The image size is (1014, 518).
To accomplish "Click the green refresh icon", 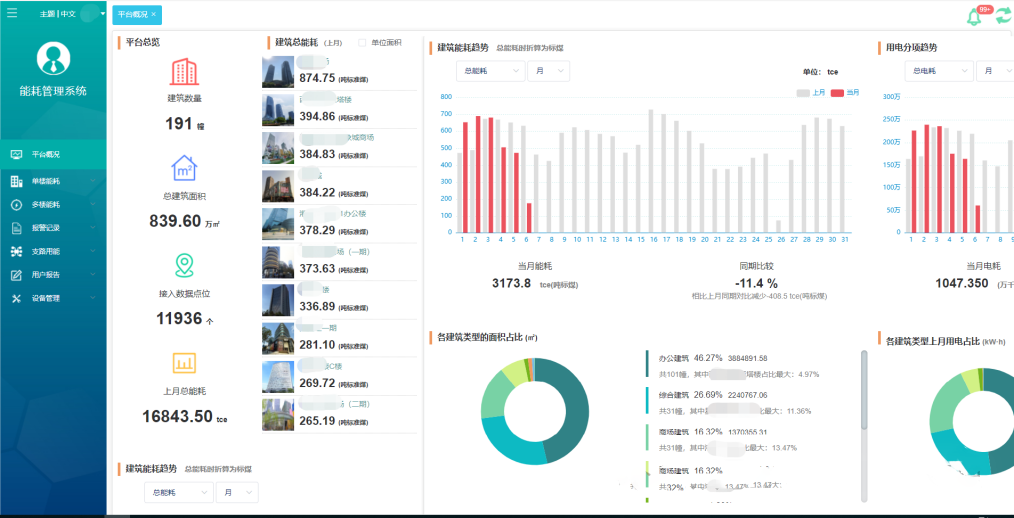I will (1002, 16).
